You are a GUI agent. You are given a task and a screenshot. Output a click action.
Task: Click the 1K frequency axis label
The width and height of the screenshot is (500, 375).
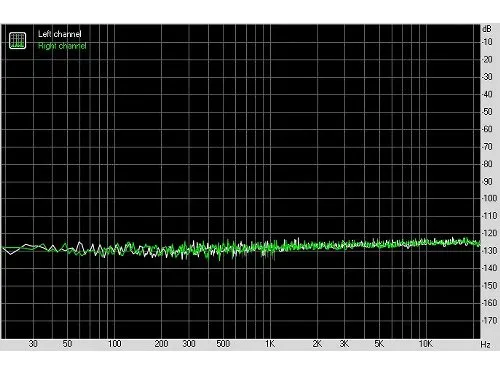pos(270,344)
